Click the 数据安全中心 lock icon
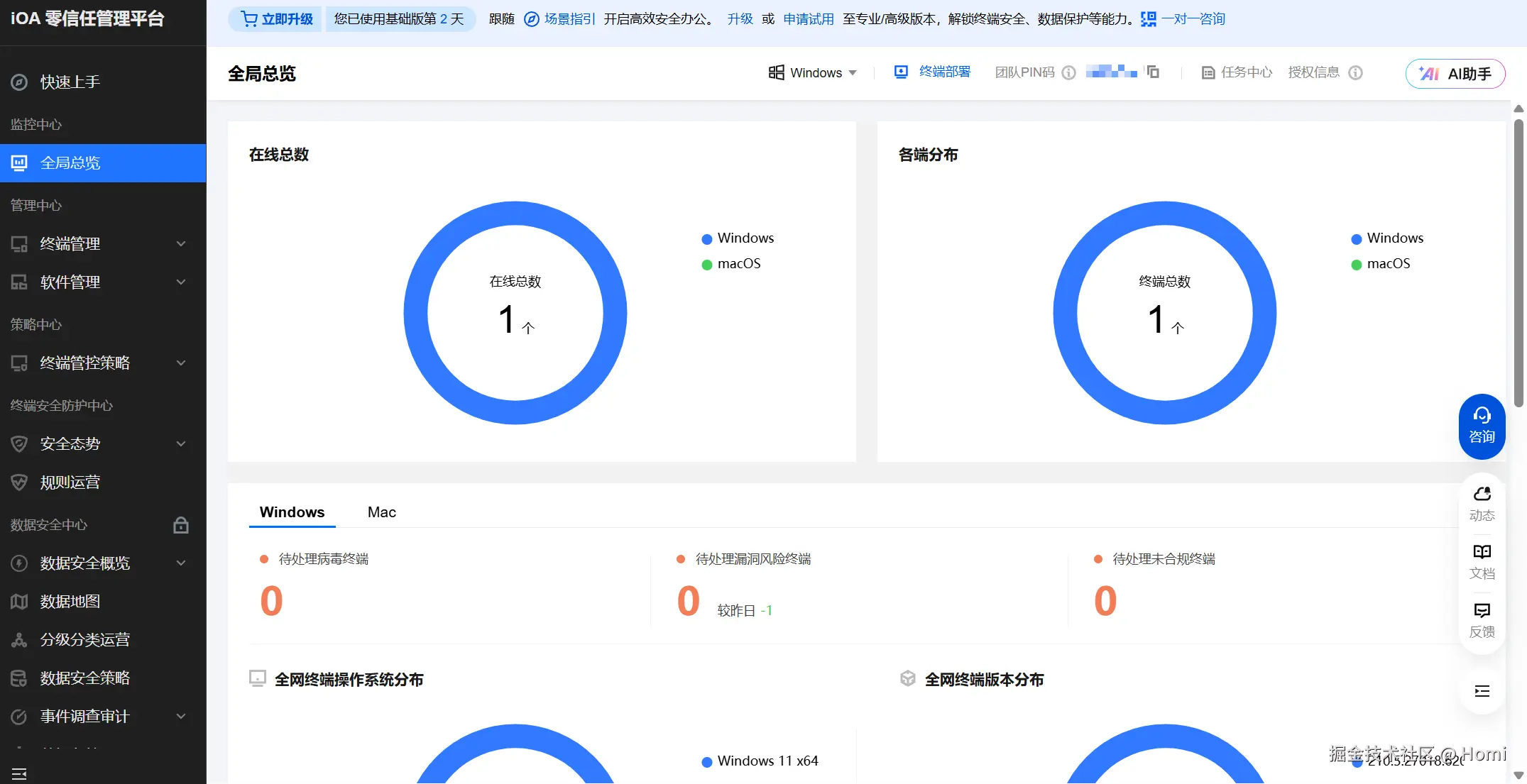 tap(181, 525)
